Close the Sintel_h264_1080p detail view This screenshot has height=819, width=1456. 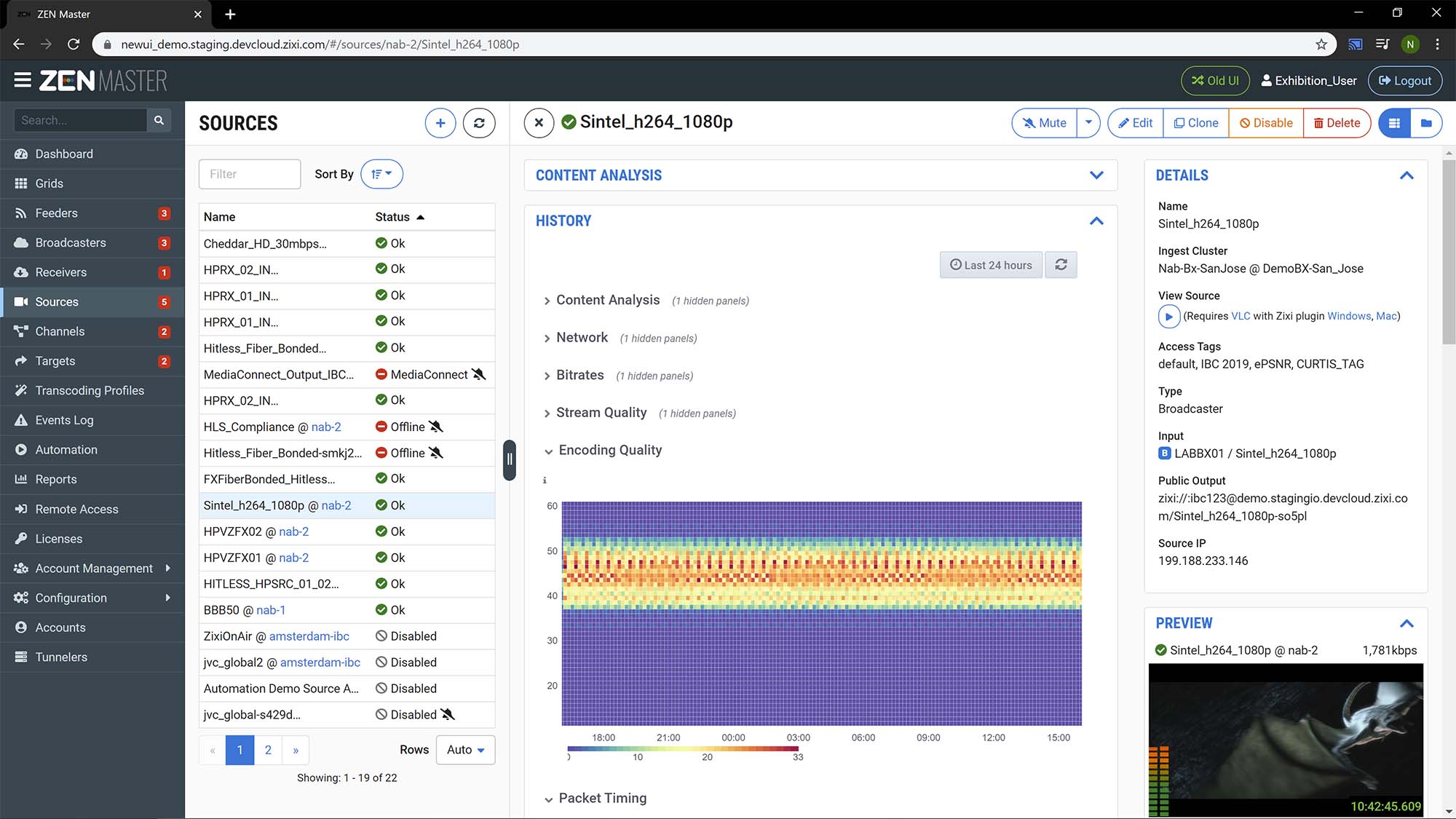(x=539, y=123)
